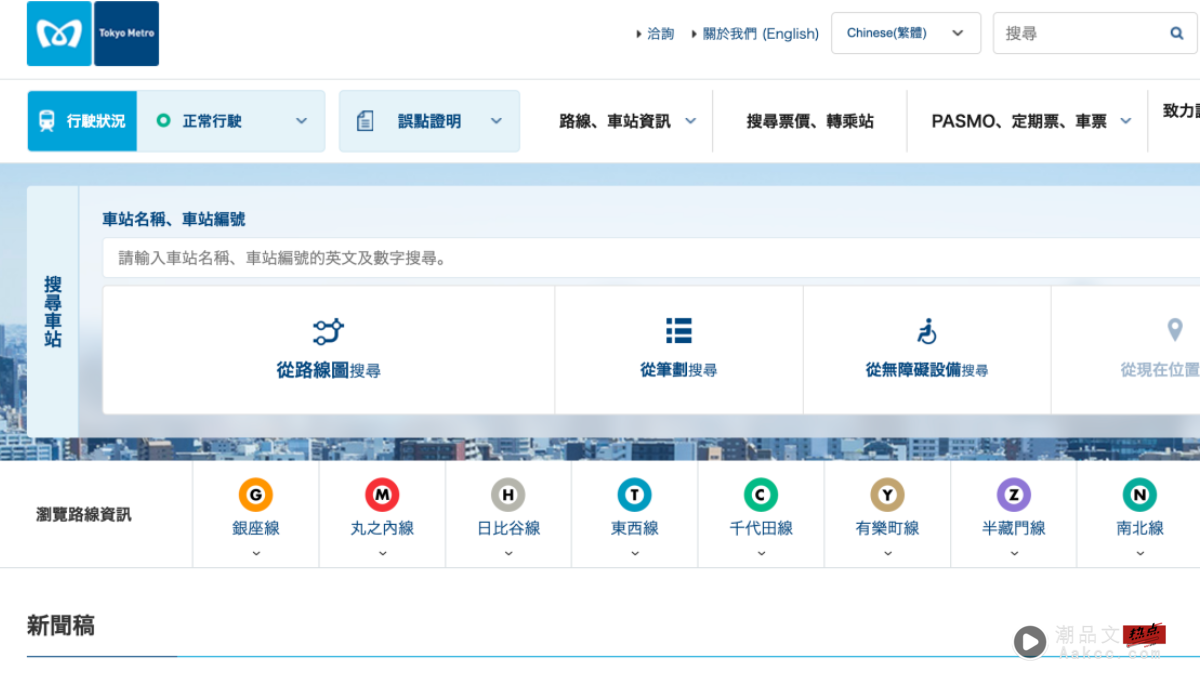Click the Tokyo Metro butterfly logo
The height and width of the screenshot is (684, 1200).
[x=58, y=33]
